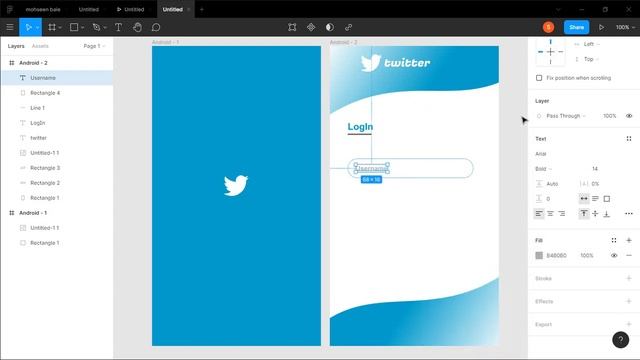Click the Edit object toolbar icon
The height and width of the screenshot is (360, 640).
point(292,27)
